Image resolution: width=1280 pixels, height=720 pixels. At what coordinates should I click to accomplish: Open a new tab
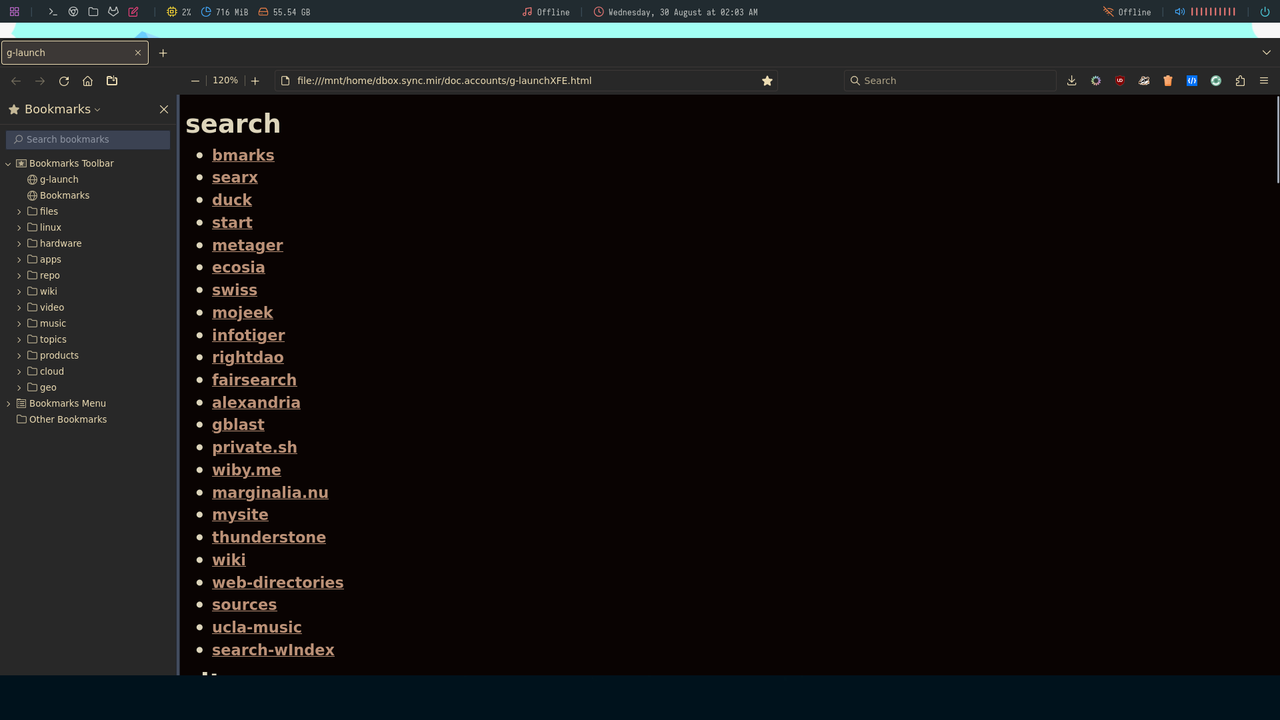163,53
